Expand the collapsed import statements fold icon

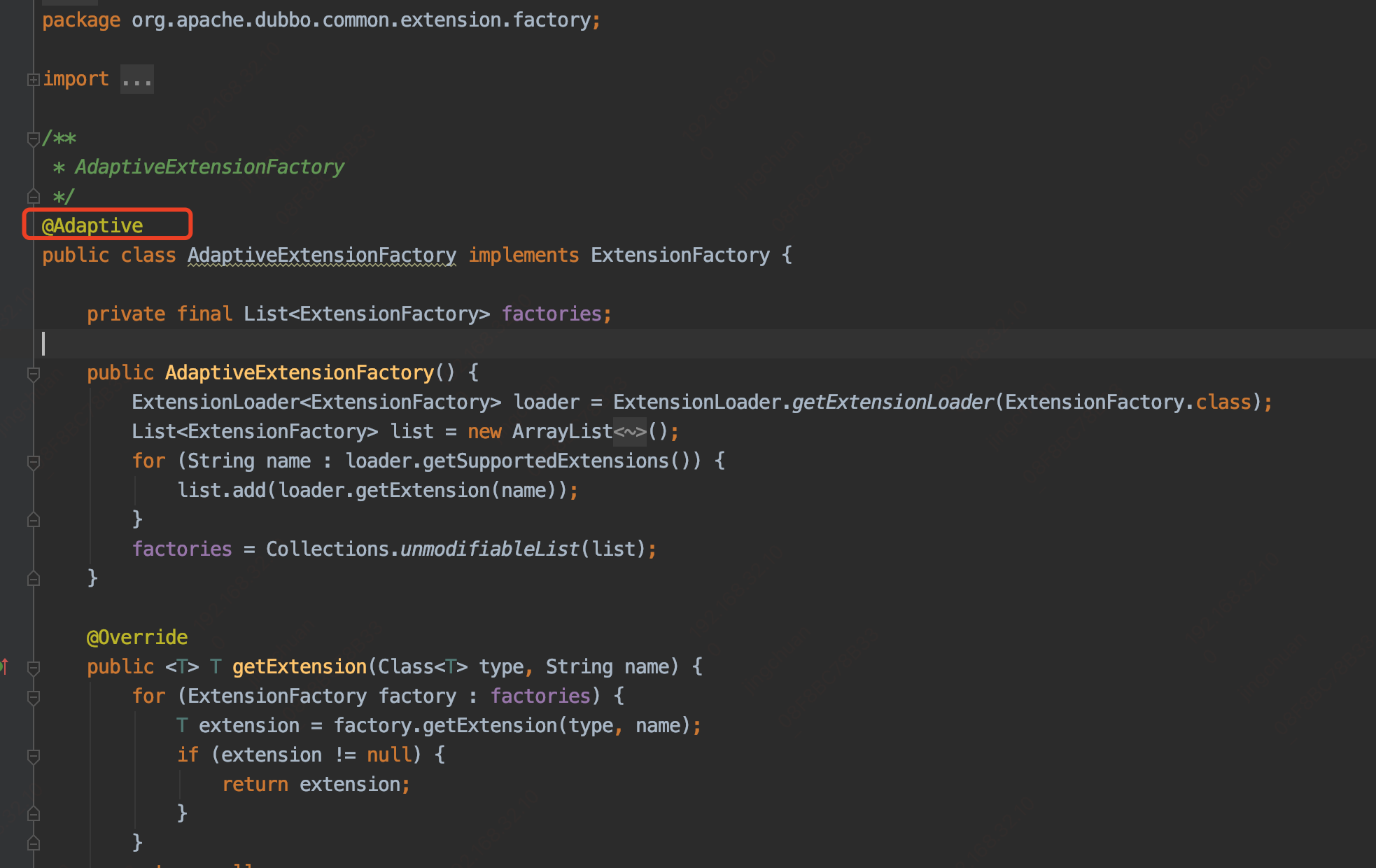(33, 80)
